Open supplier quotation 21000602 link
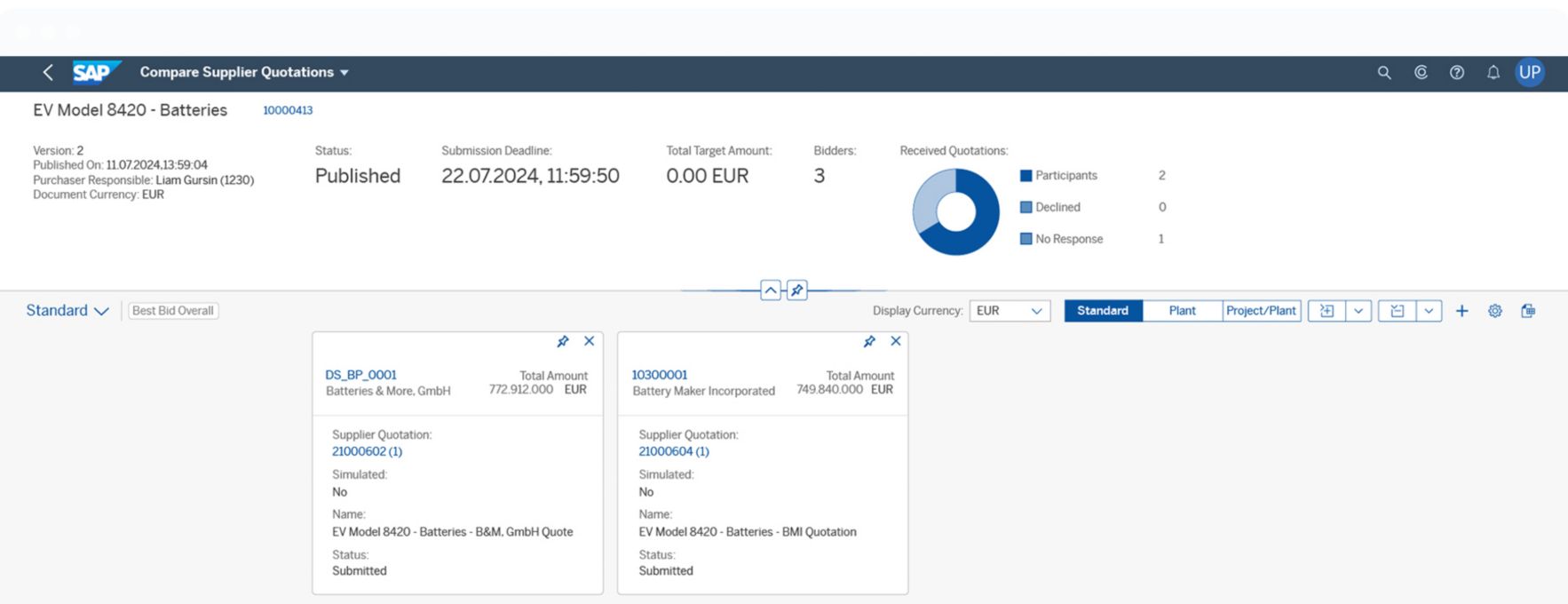 [367, 451]
